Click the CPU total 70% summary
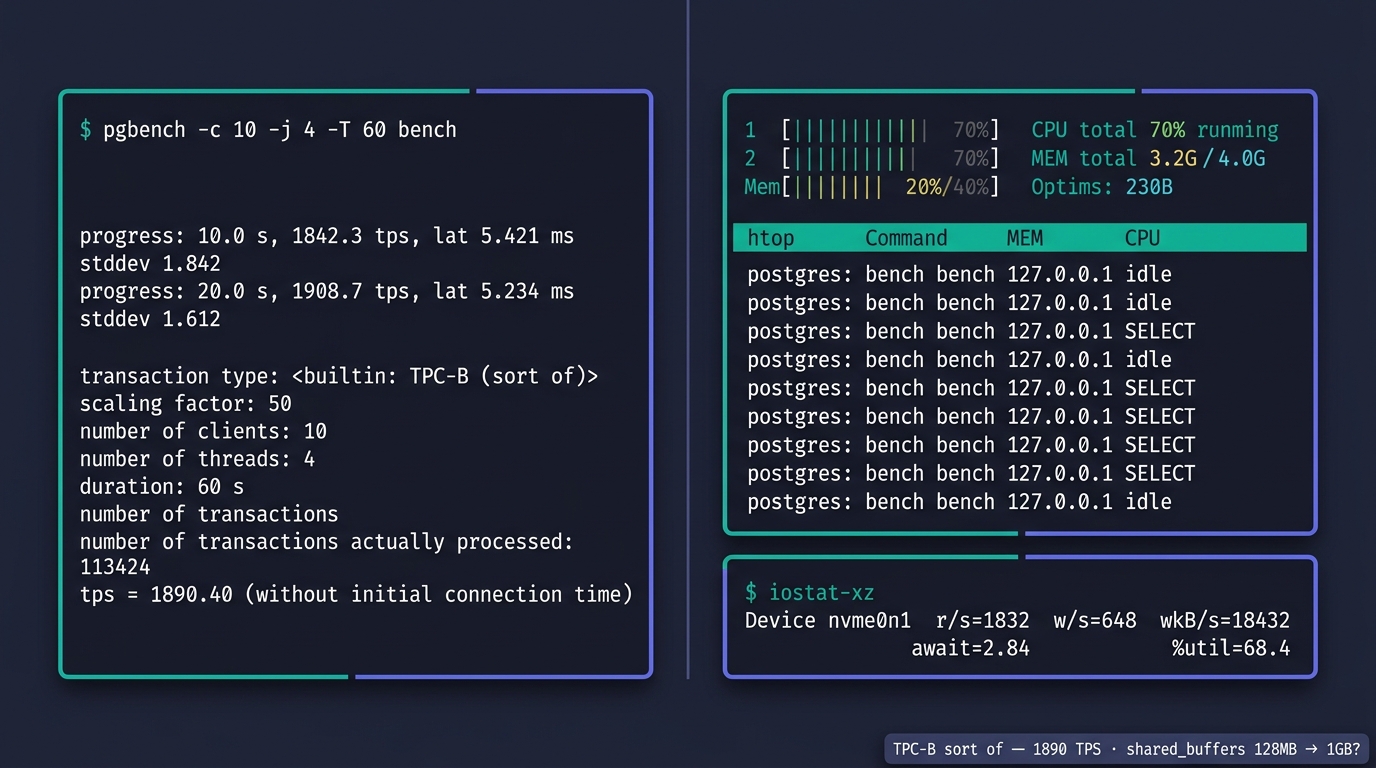The image size is (1376, 768). point(1155,130)
